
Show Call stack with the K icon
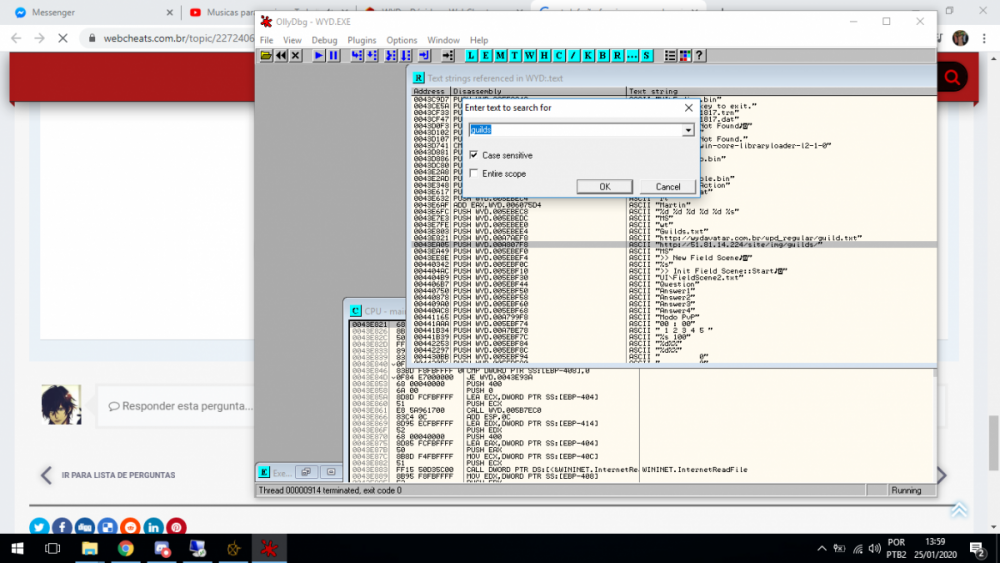588,55
